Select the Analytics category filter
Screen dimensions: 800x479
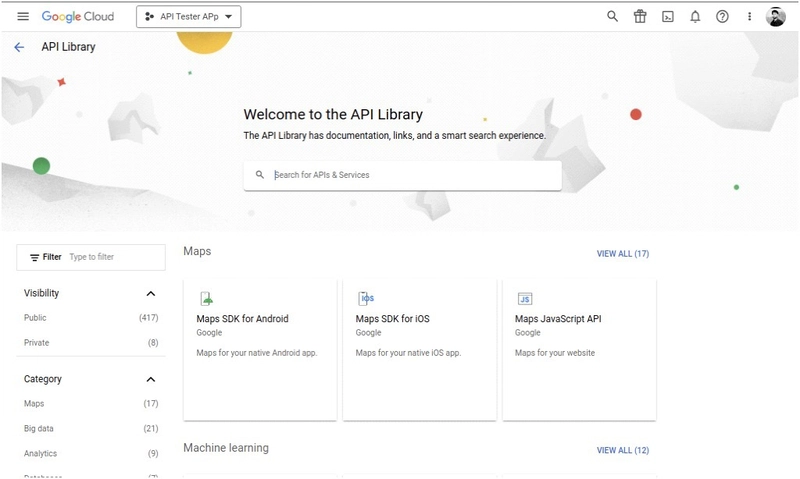click(40, 453)
